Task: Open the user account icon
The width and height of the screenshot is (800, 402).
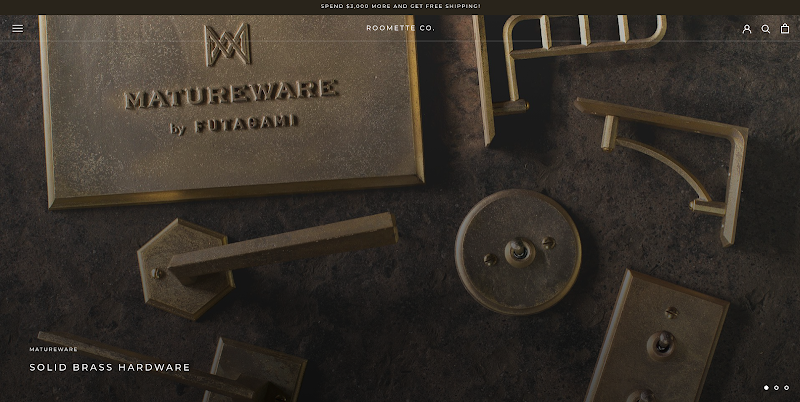Action: click(x=747, y=28)
